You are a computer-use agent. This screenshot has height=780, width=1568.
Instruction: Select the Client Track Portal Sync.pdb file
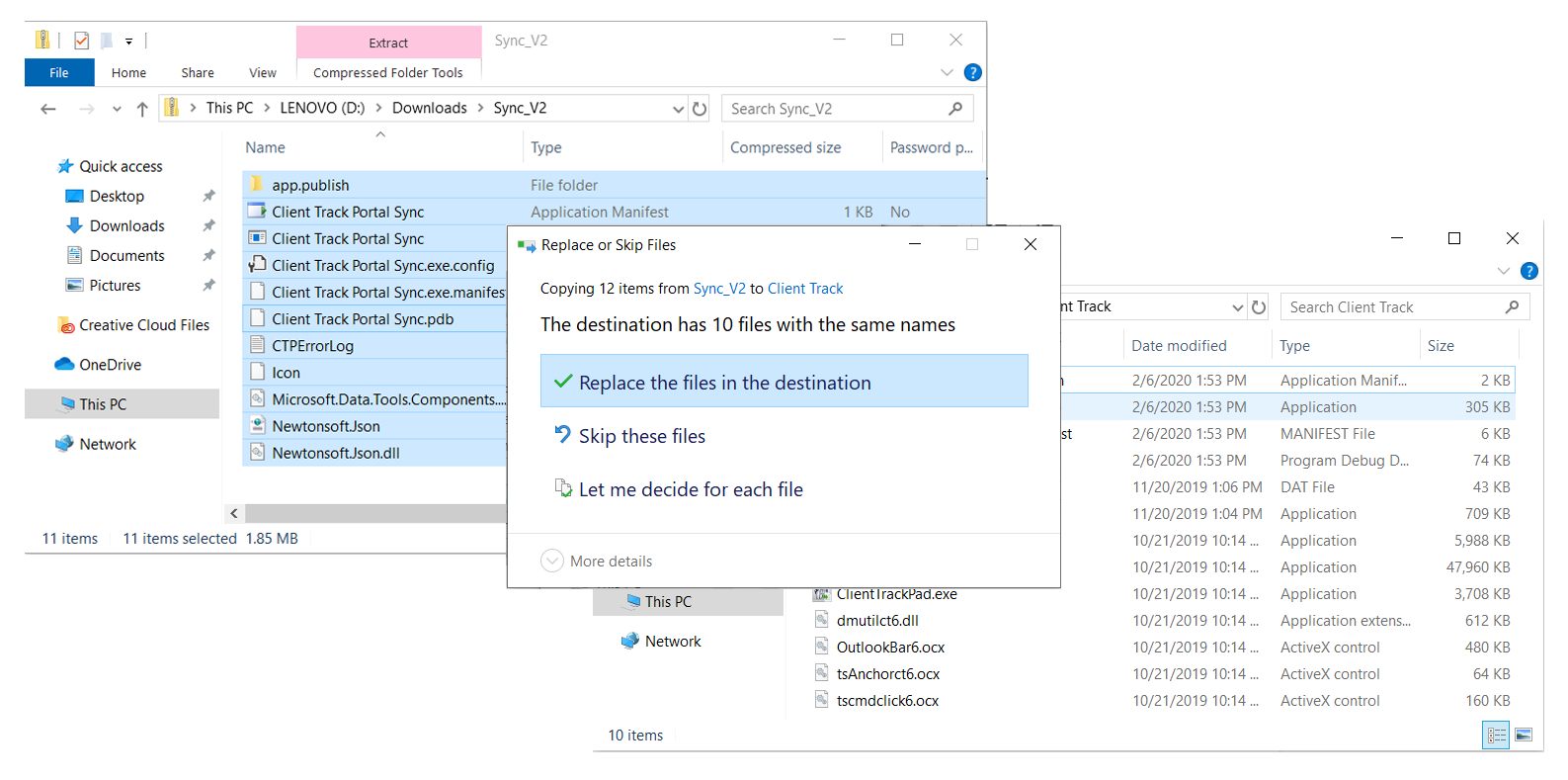(363, 318)
